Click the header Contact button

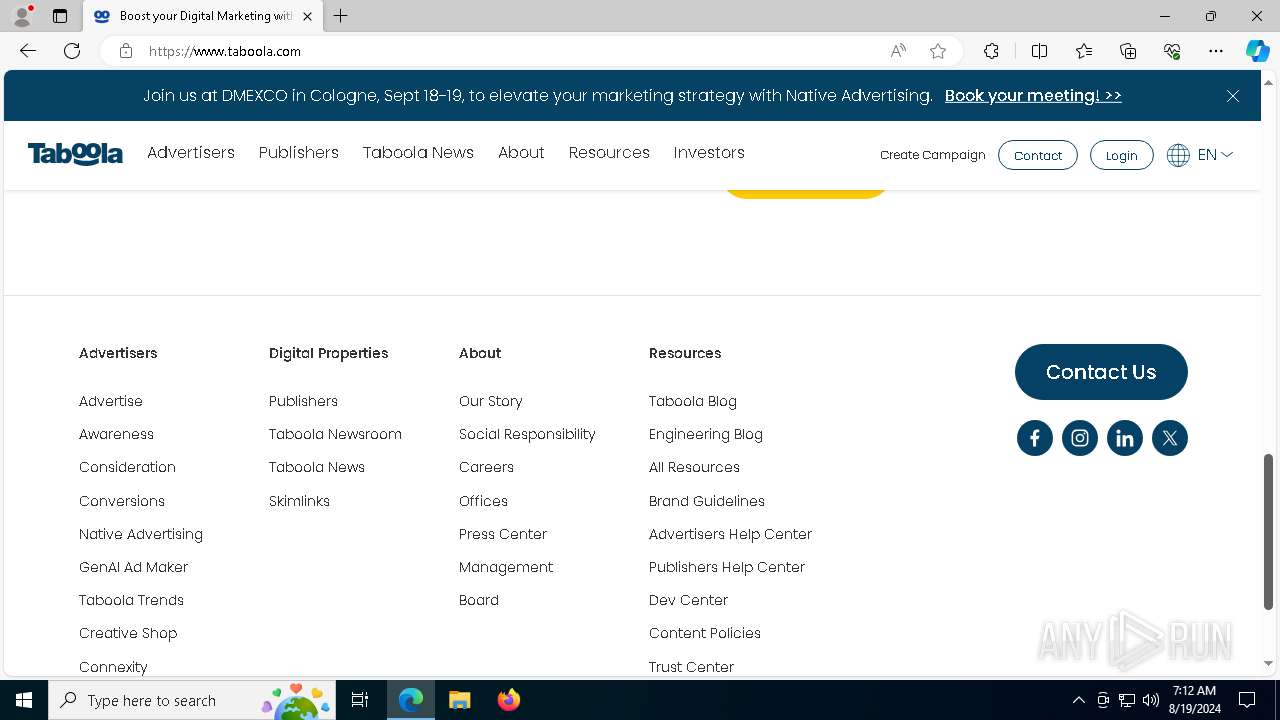click(x=1037, y=155)
